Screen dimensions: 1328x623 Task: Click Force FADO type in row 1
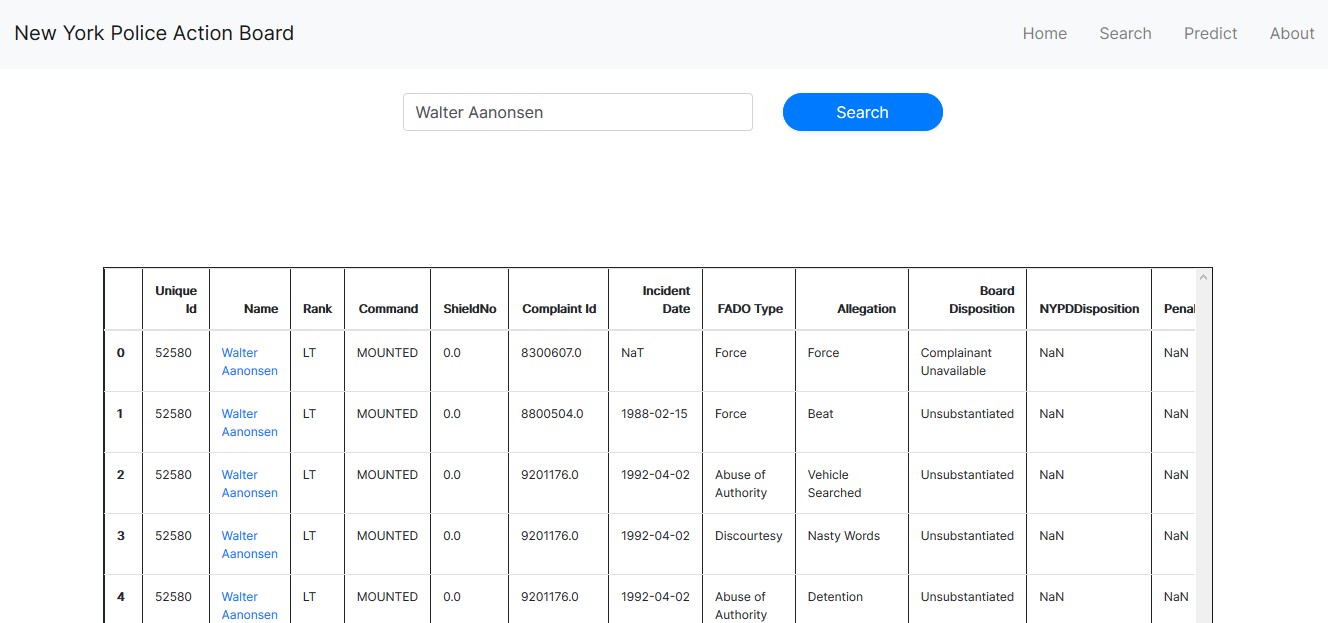pos(749,422)
